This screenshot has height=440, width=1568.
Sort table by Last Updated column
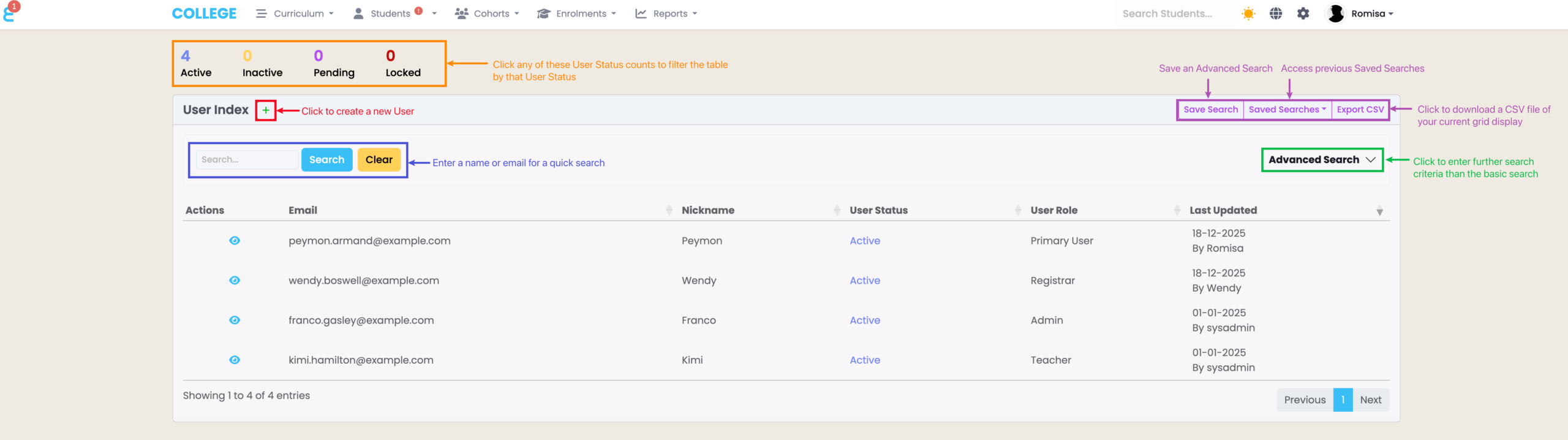pyautogui.click(x=1223, y=210)
